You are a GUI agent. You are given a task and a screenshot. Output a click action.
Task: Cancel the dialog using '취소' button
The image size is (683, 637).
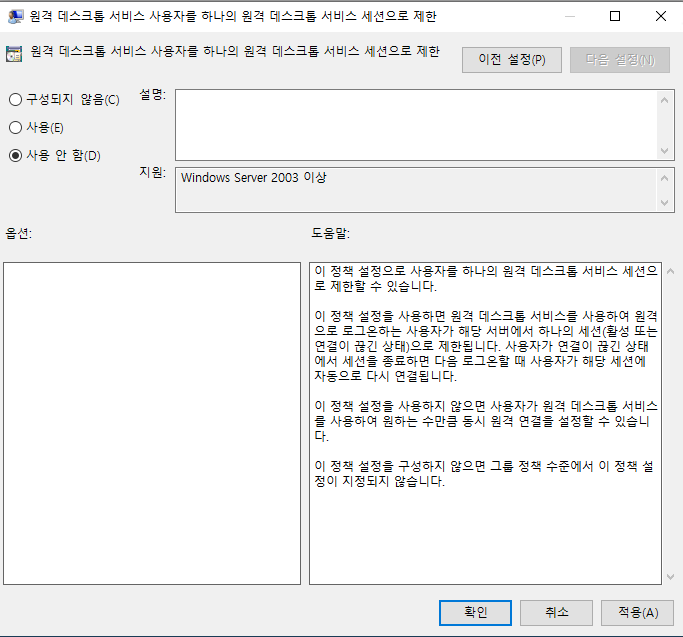pyautogui.click(x=557, y=612)
